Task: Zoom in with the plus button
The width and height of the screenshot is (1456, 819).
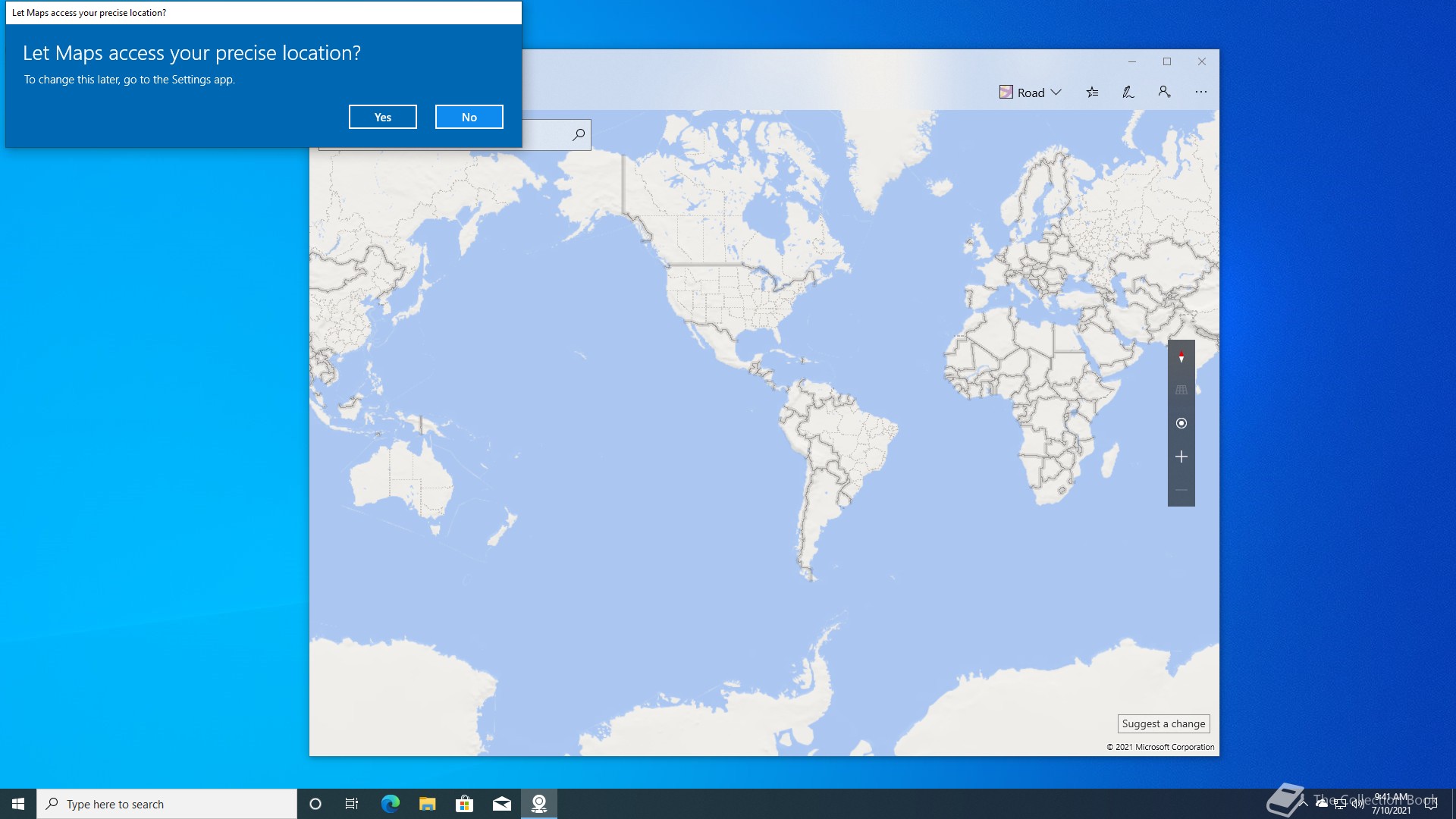Action: (1181, 457)
